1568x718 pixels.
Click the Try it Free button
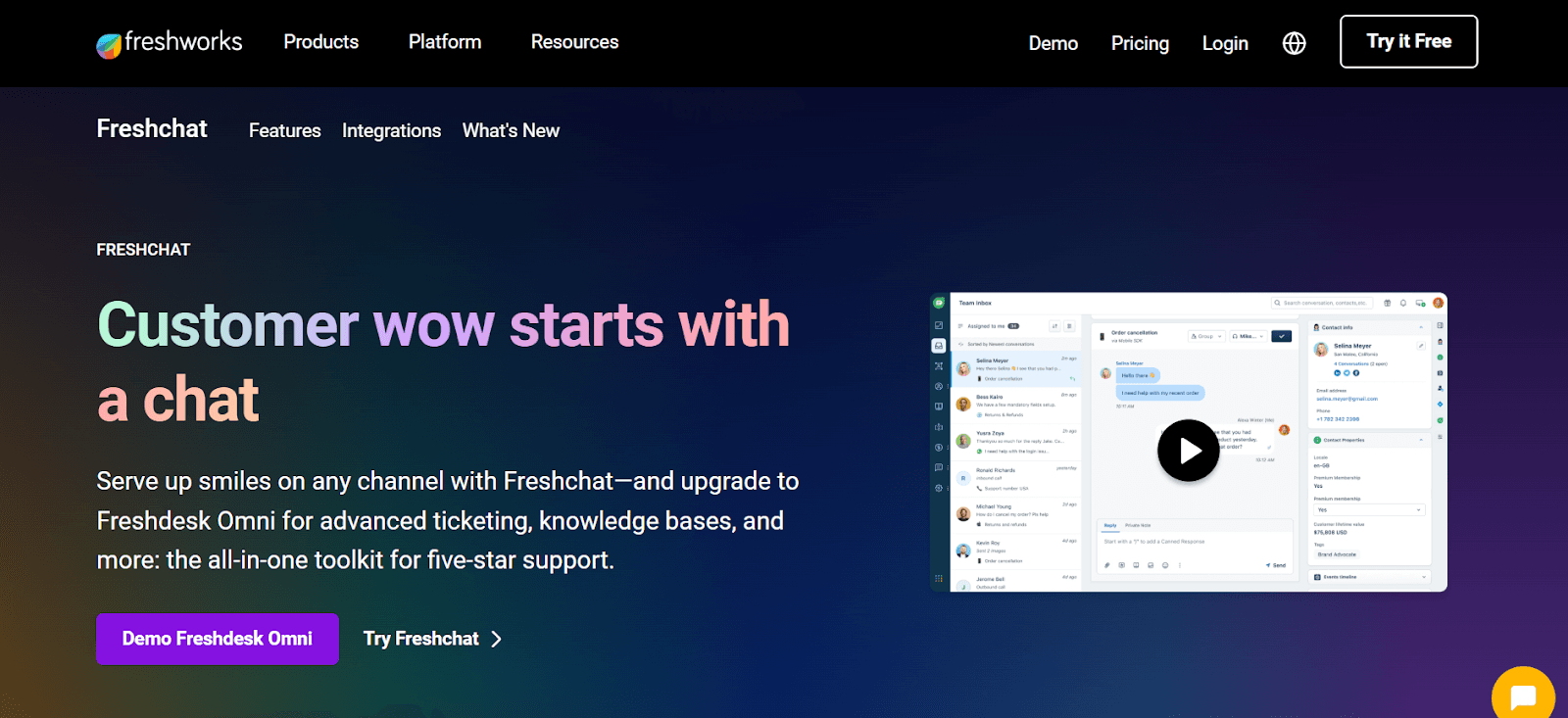click(x=1408, y=41)
